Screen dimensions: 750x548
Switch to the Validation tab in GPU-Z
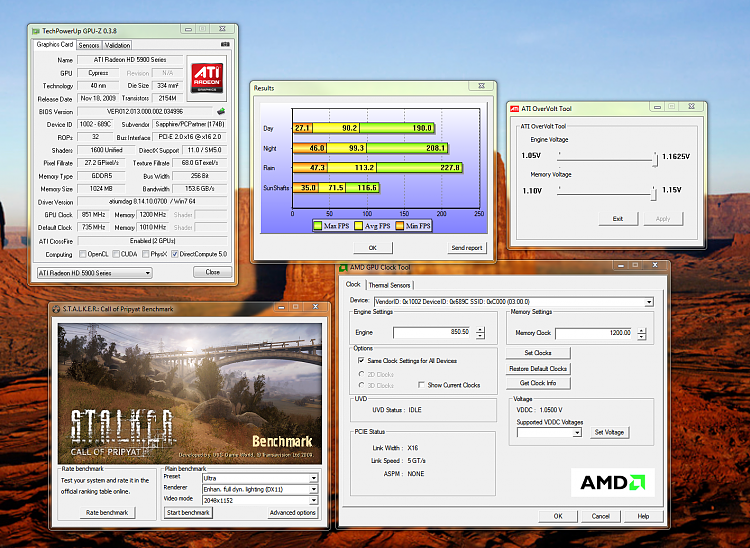(118, 45)
